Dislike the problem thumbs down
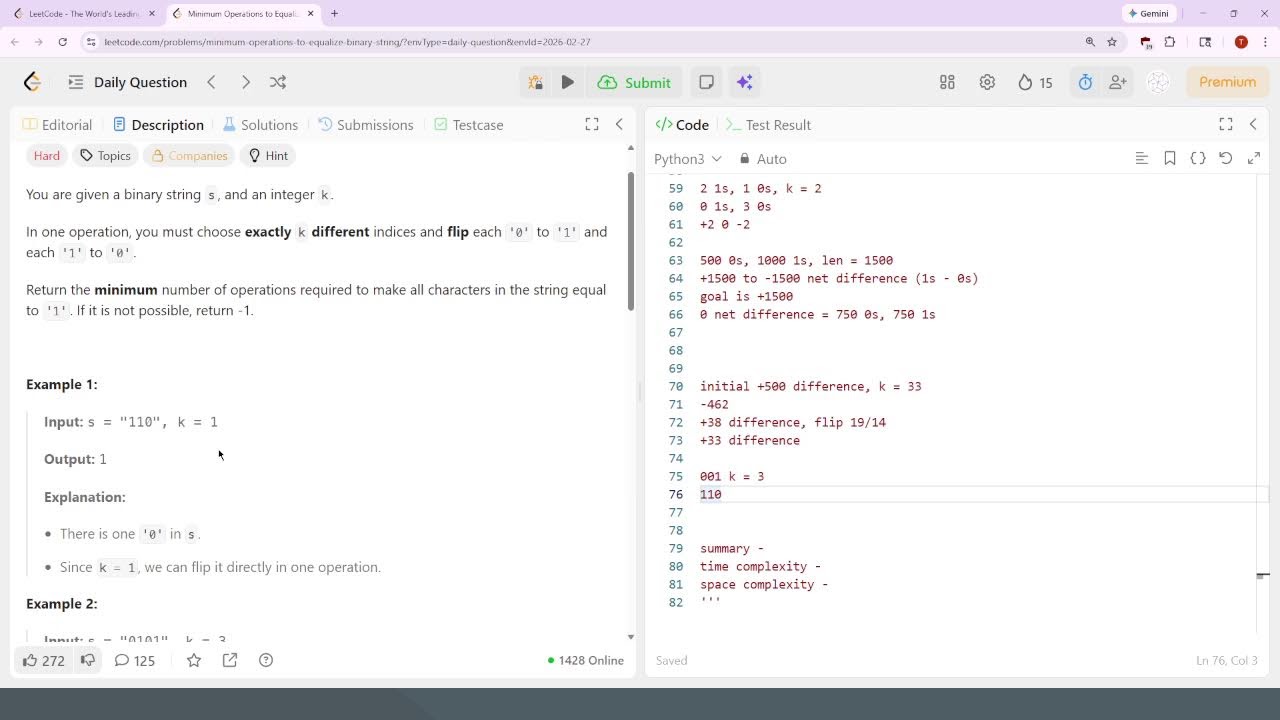1280x720 pixels. [x=88, y=660]
